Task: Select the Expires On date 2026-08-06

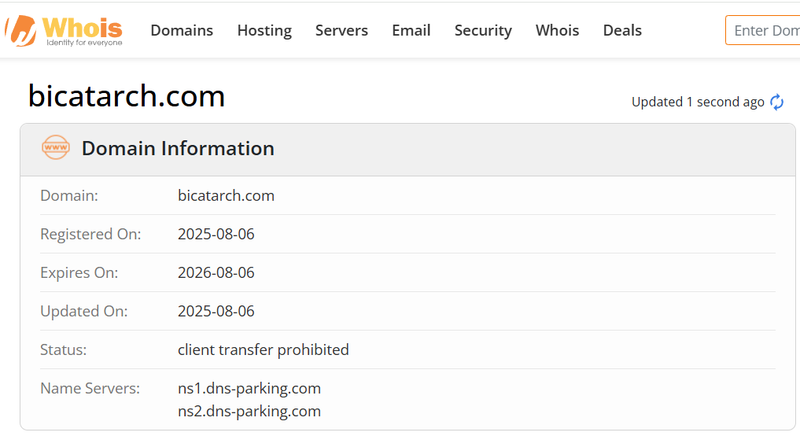Action: point(216,273)
